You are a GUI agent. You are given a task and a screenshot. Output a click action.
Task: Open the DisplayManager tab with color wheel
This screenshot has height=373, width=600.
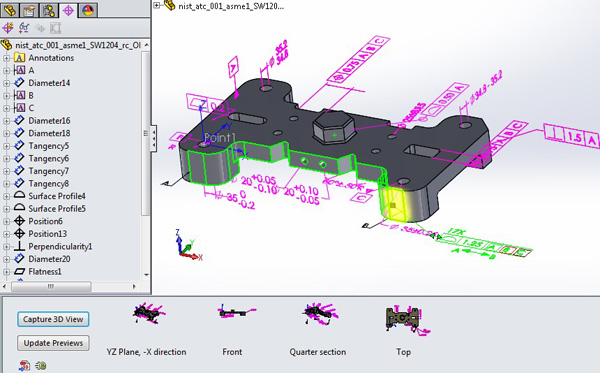point(88,10)
